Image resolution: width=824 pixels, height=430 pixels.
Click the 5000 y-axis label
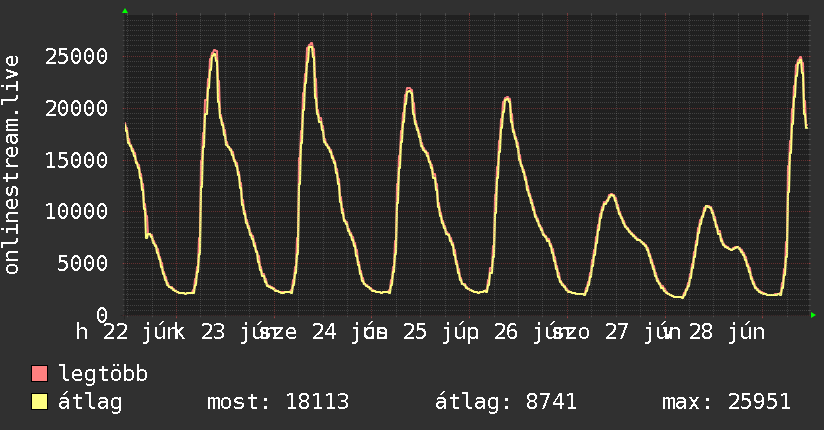(83, 263)
